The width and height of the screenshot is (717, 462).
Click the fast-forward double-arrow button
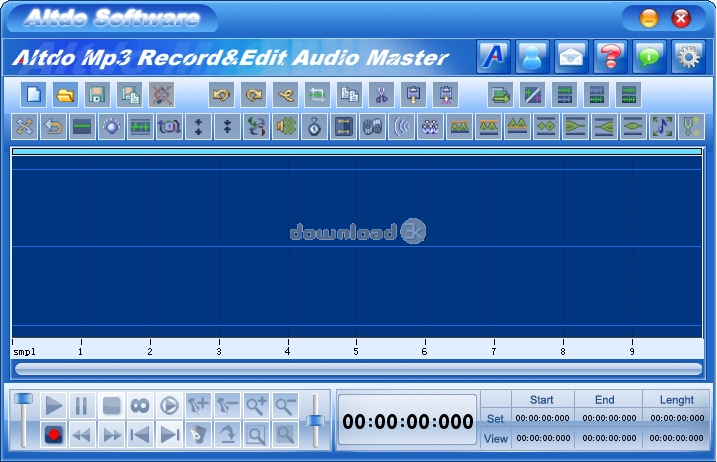111,435
